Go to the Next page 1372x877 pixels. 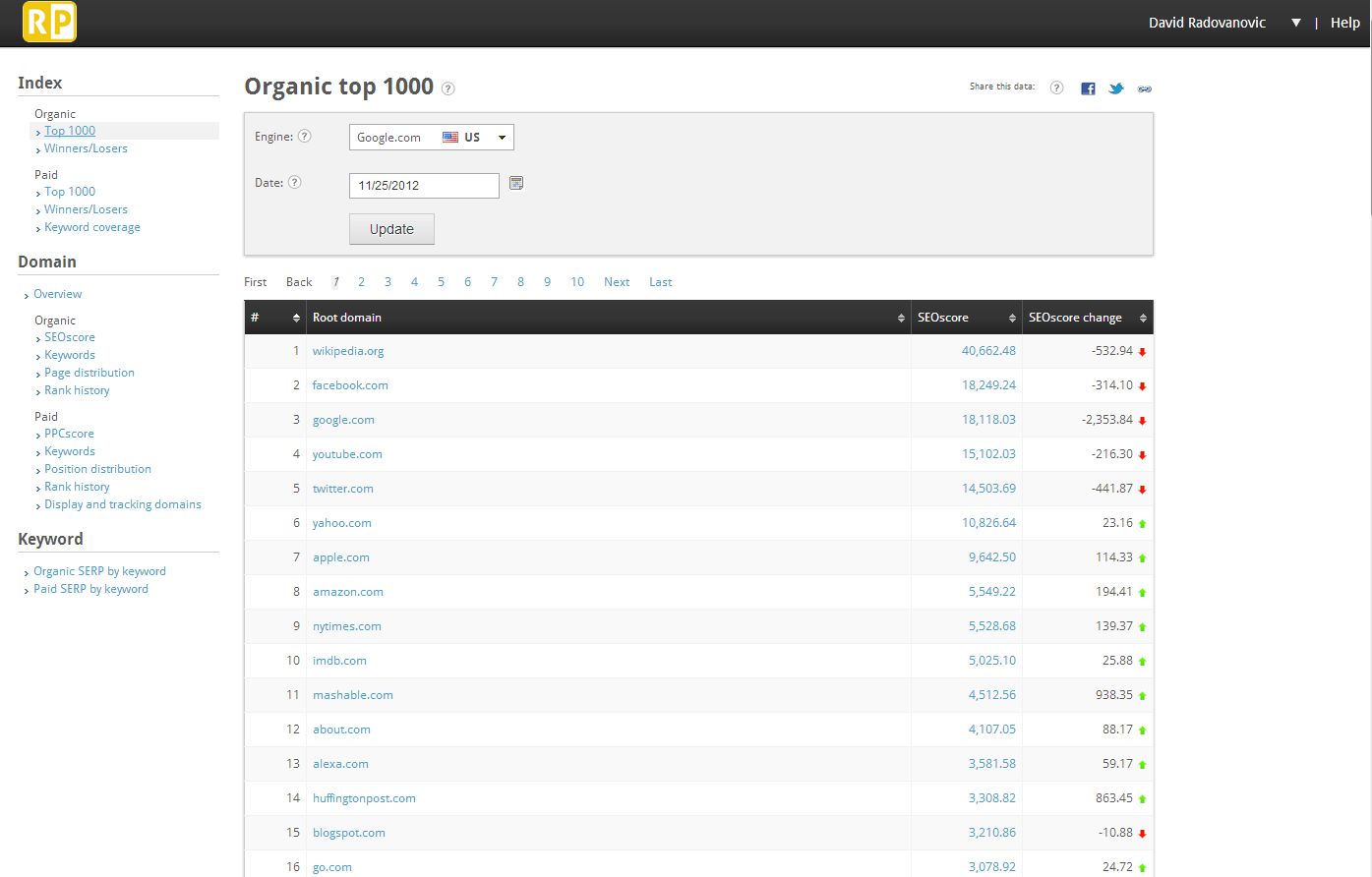pyautogui.click(x=617, y=282)
